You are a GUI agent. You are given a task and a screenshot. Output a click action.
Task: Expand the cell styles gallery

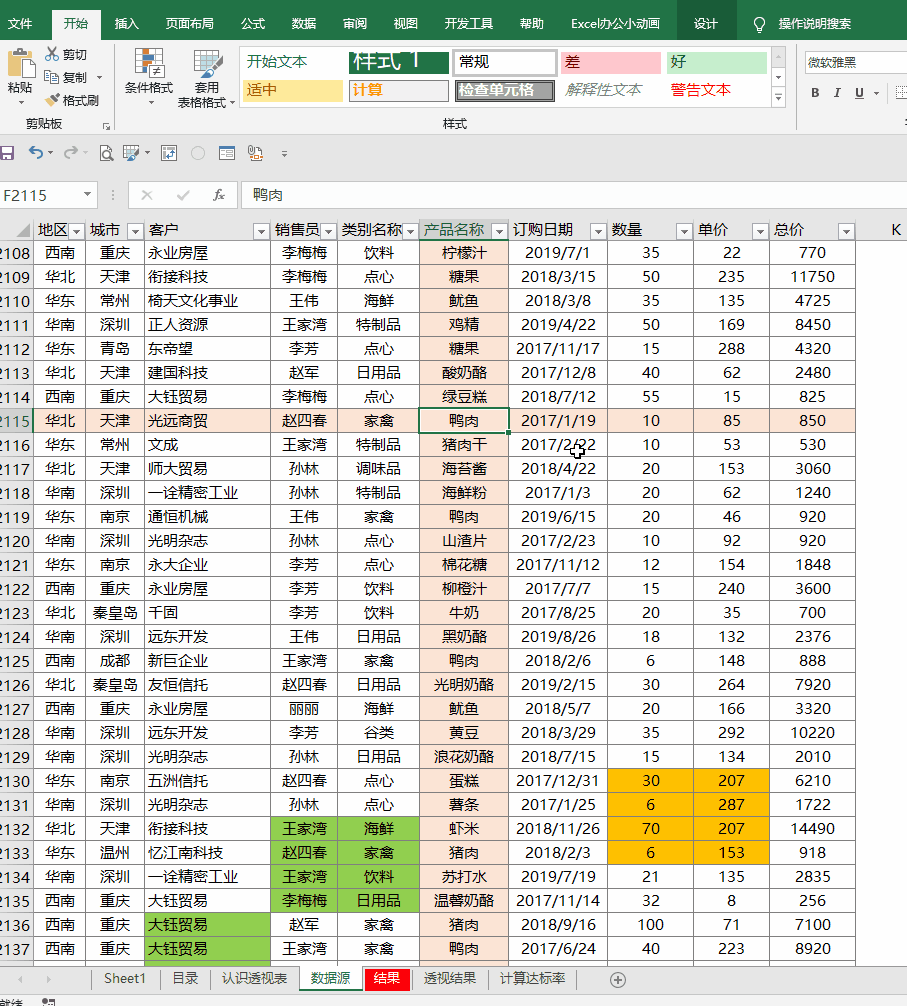coord(778,98)
